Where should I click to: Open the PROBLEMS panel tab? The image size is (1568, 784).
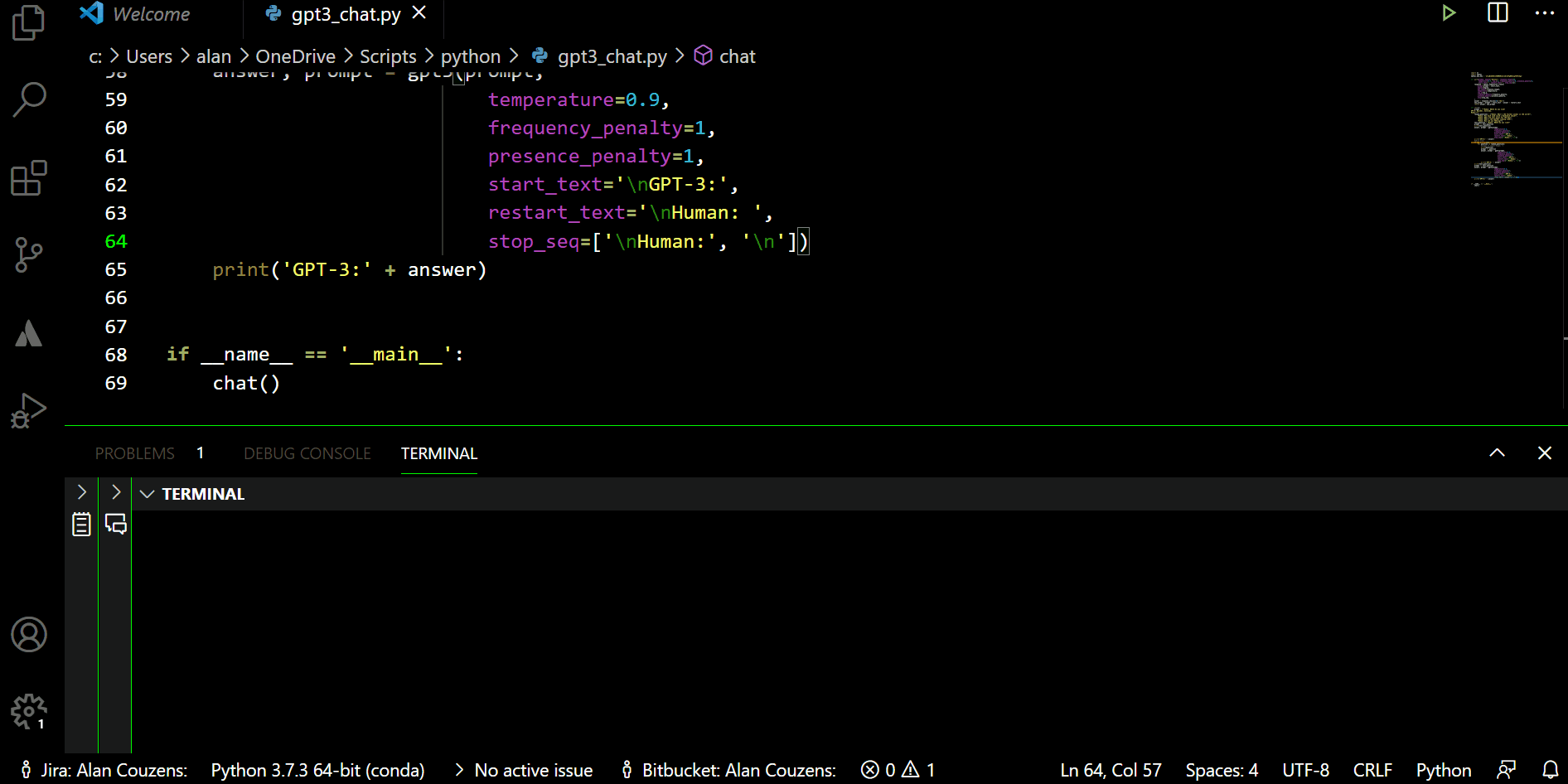point(135,453)
